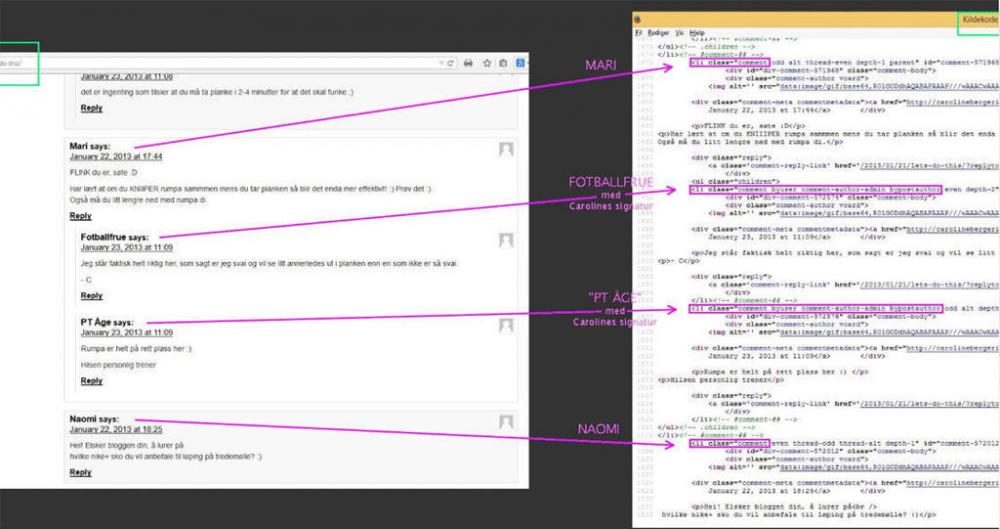Click the text "FLINK du er, søte :D" in the browser

coord(103,173)
